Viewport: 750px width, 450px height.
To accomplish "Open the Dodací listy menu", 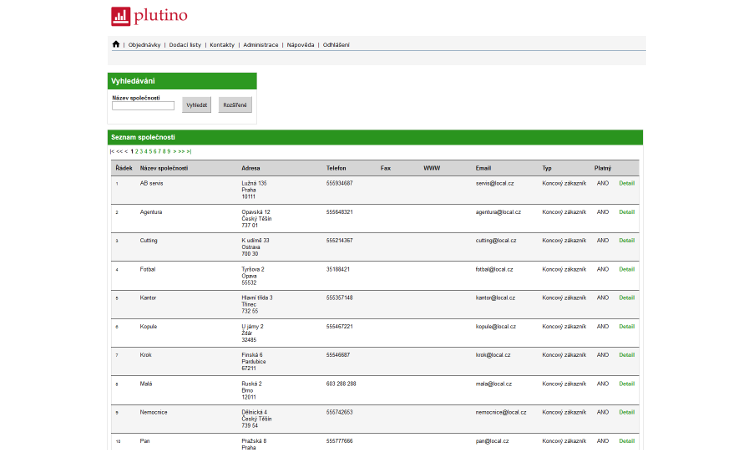I will [185, 45].
